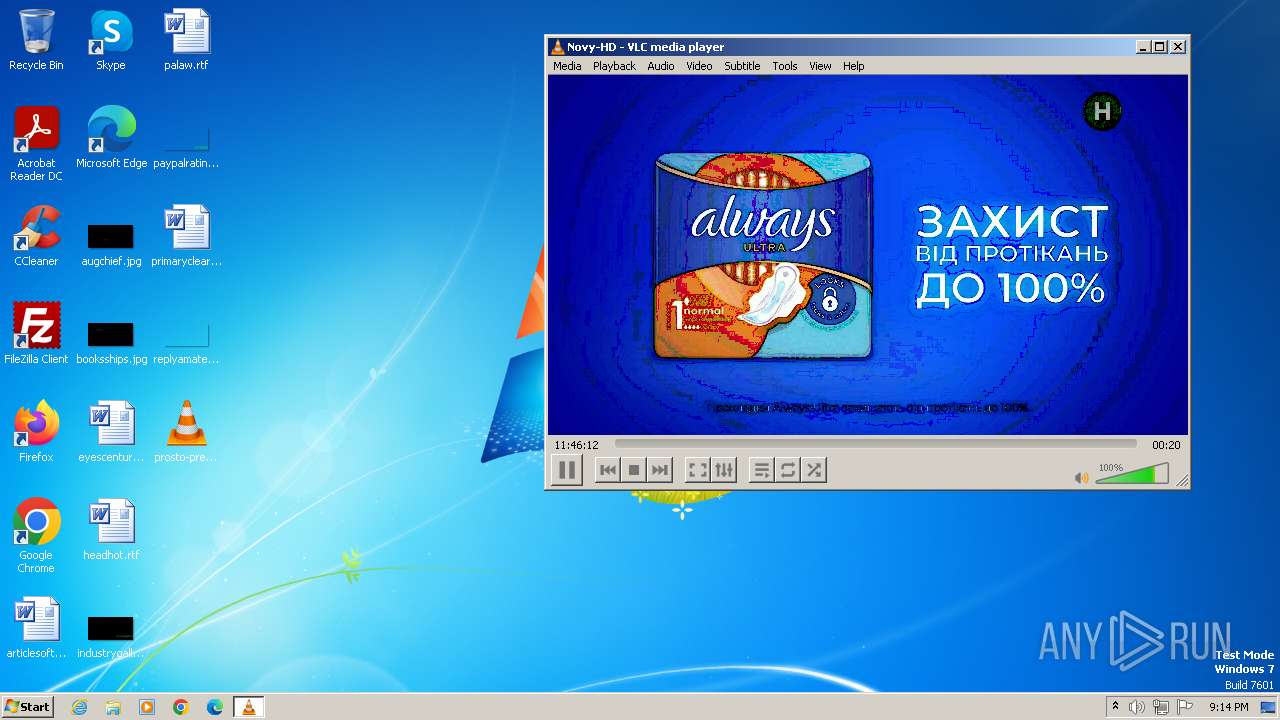
Task: Close the VLC media player window
Action: coord(1178,47)
